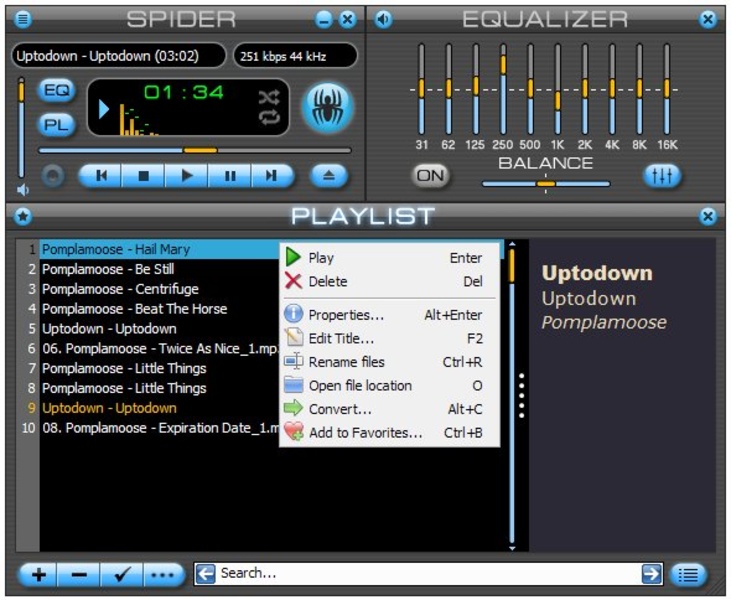Stop playback with the stop button
This screenshot has height=600, width=731.
click(144, 176)
